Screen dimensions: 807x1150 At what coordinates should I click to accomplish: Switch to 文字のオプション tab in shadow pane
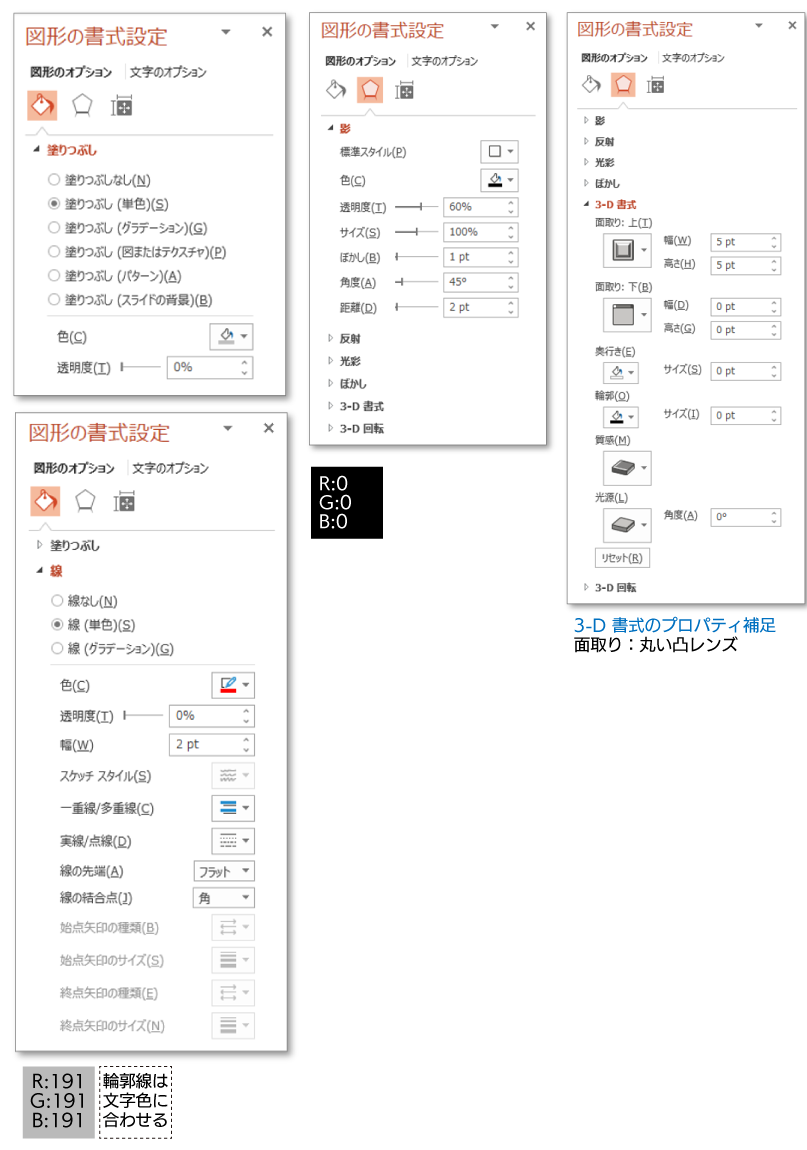445,61
